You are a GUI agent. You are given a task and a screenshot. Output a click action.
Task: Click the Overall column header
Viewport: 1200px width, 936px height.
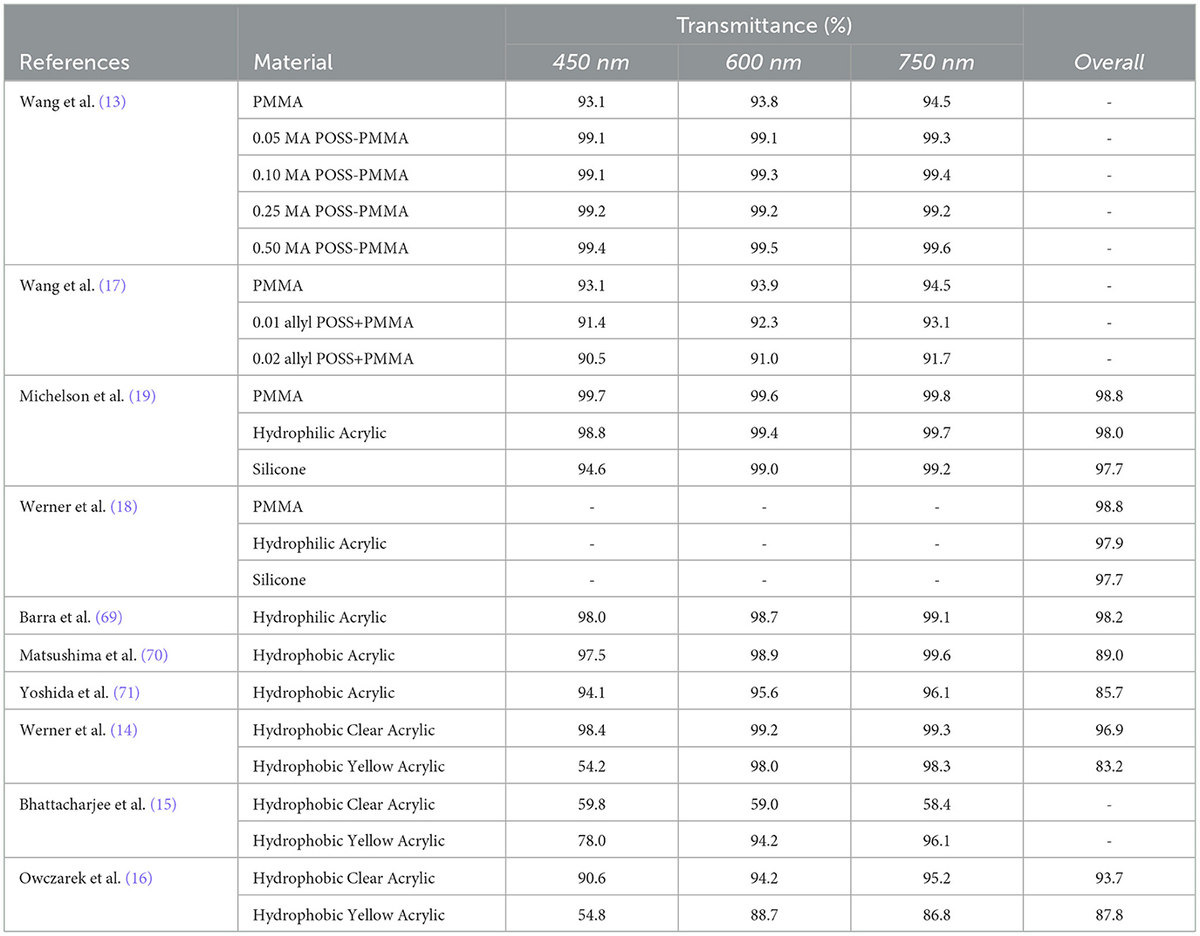pos(1108,62)
